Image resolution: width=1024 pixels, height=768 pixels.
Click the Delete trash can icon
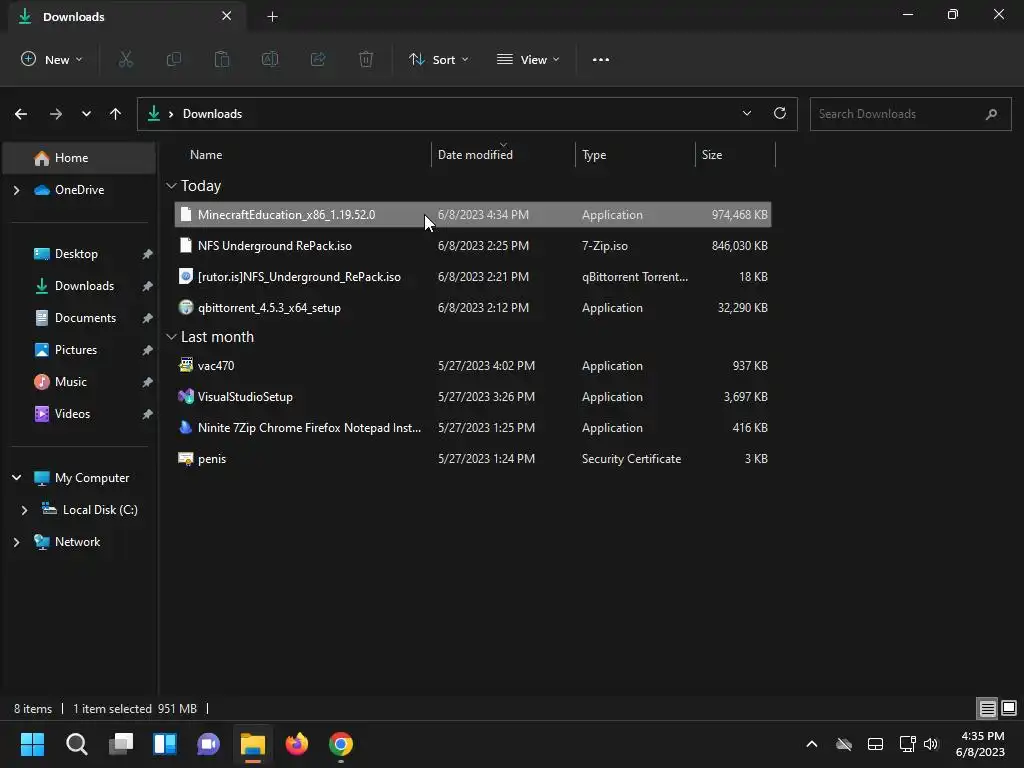point(366,59)
